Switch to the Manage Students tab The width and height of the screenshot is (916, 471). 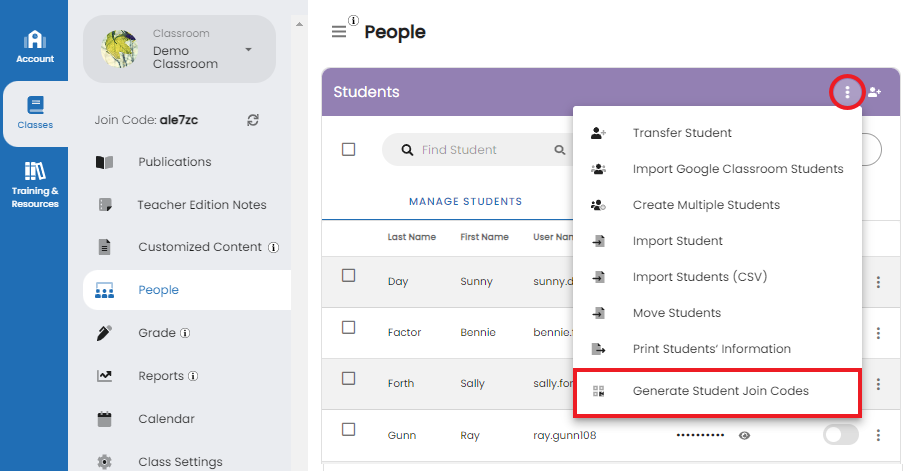coord(466,202)
